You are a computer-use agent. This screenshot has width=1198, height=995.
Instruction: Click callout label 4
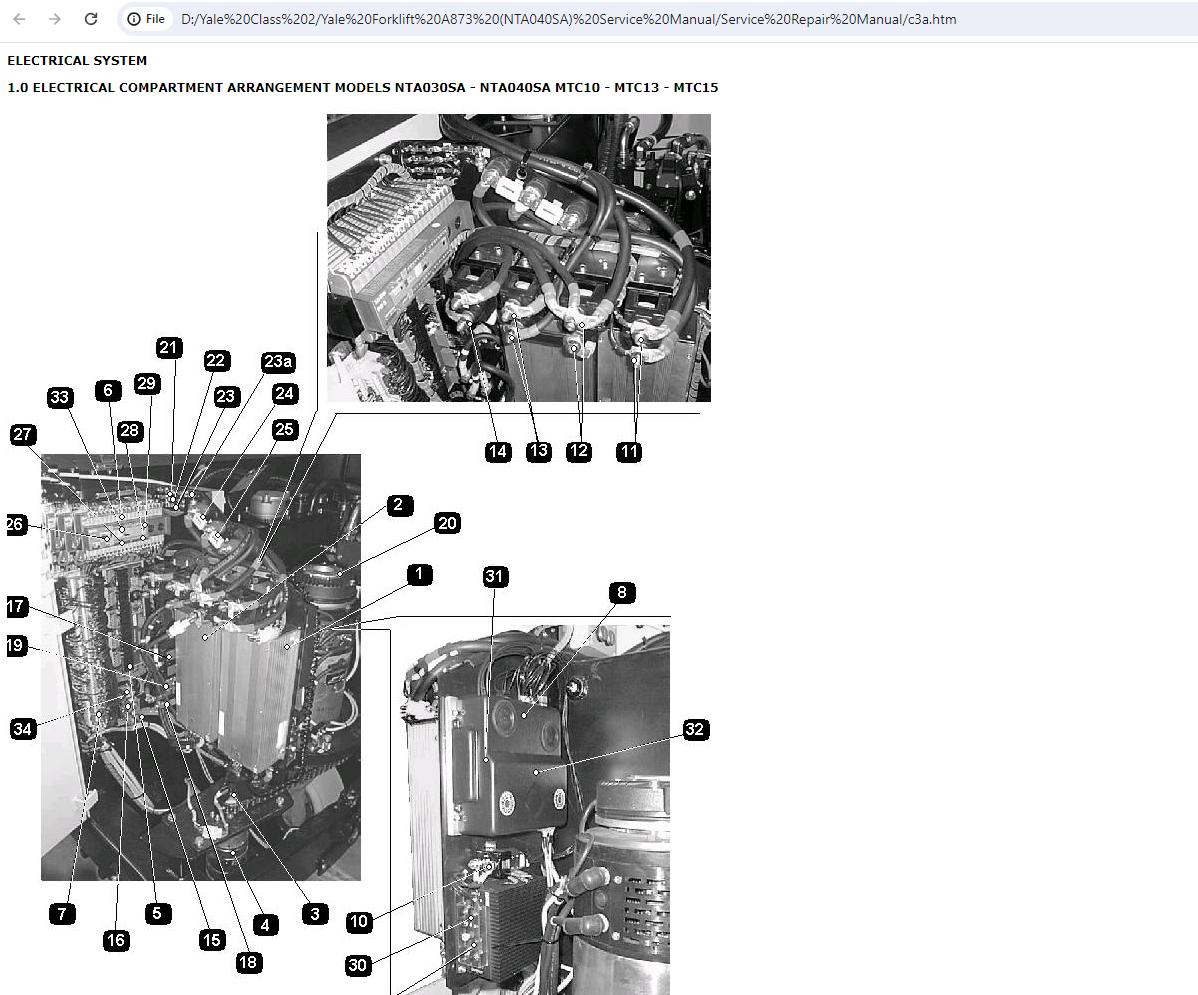tap(265, 925)
